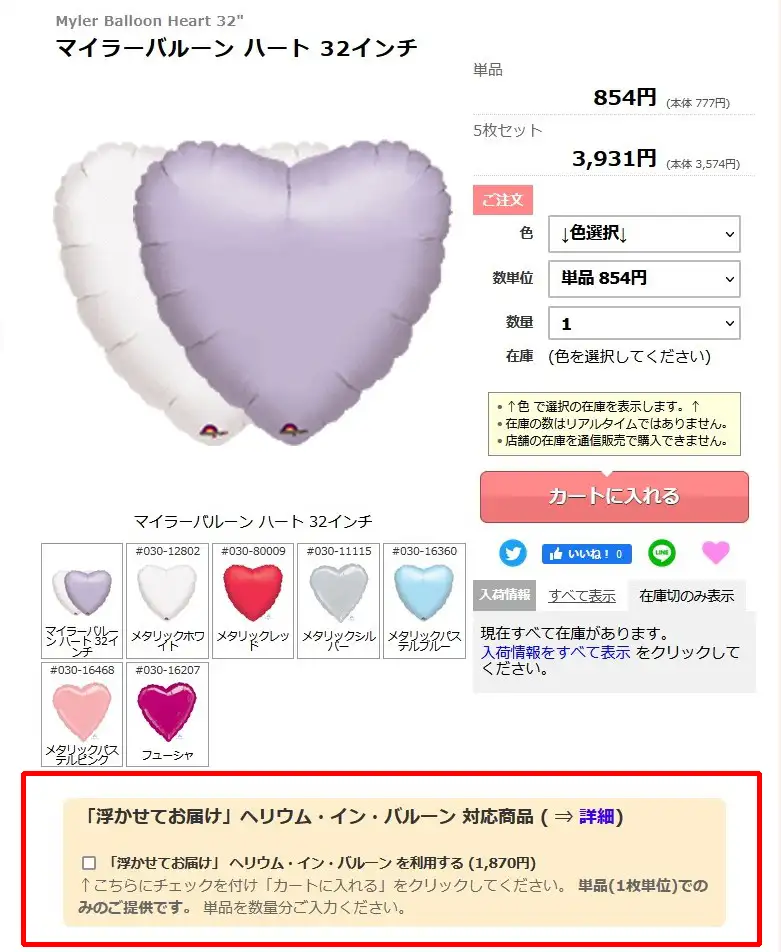Select the メタリックホワイト heart swatch
Image resolution: width=781 pixels, height=952 pixels.
pos(168,600)
